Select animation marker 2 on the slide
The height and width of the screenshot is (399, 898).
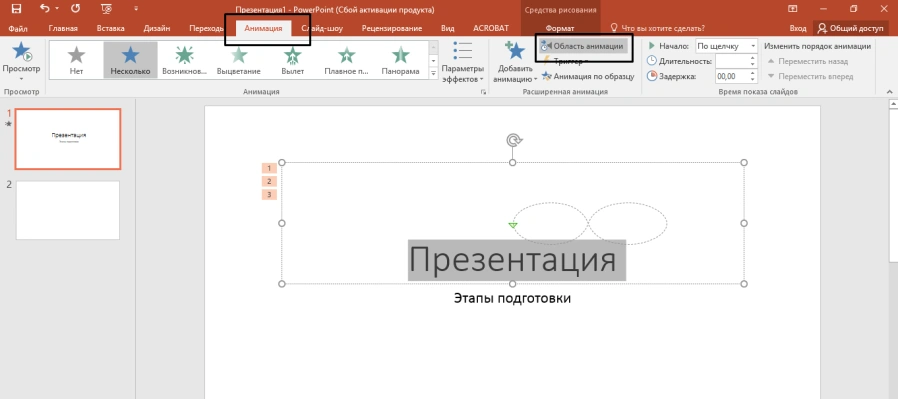(269, 181)
